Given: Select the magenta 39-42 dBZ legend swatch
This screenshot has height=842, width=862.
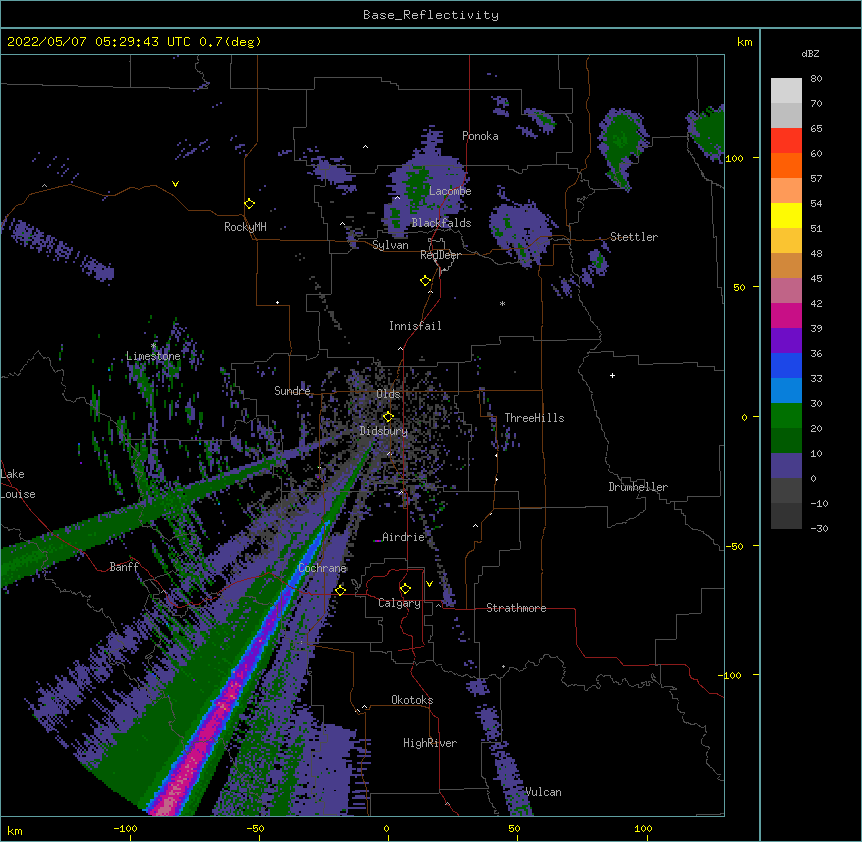Looking at the screenshot, I should tap(786, 315).
